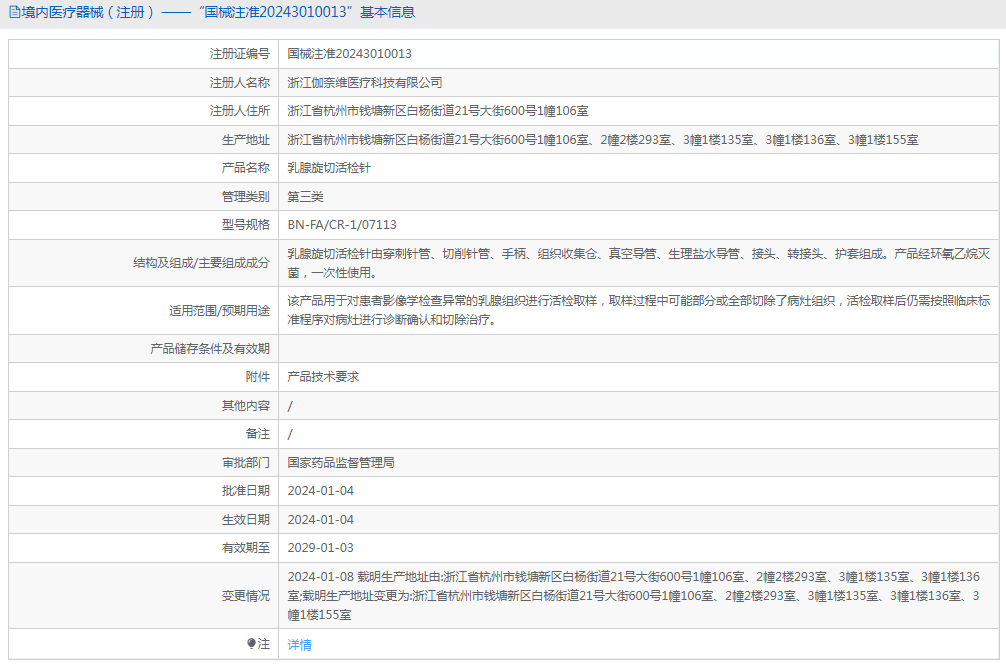Image resolution: width=1006 pixels, height=666 pixels.
Task: Select the 生产地址 address value
Action: pos(602,139)
